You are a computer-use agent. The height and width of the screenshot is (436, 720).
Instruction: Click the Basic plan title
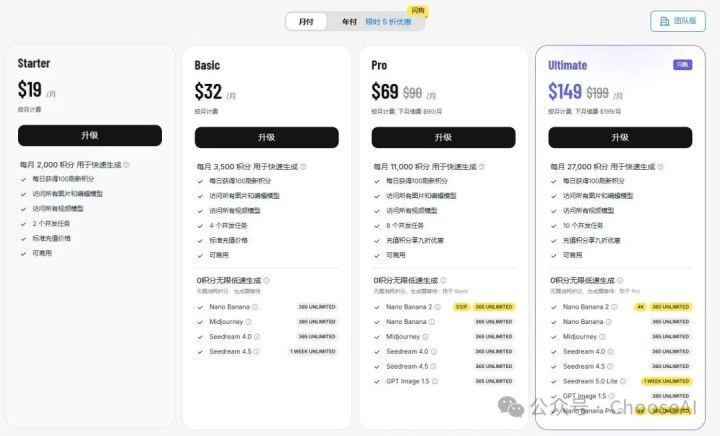click(207, 65)
